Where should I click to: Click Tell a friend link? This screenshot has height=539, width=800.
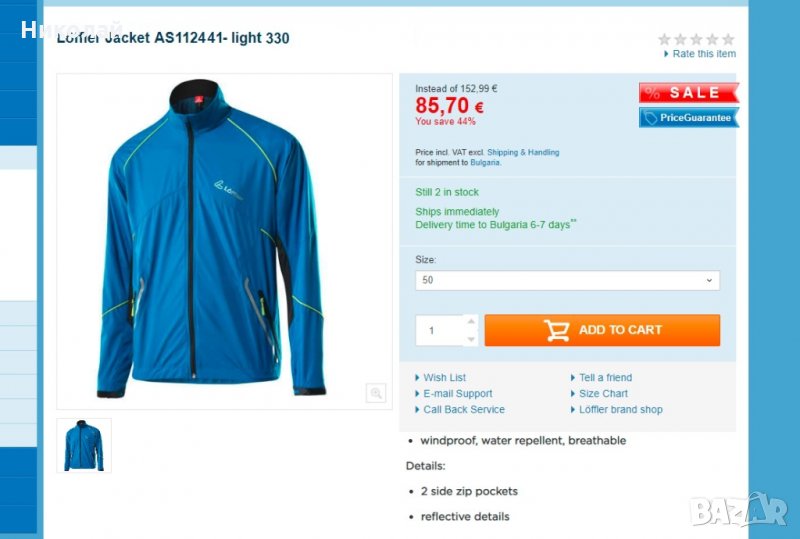(x=605, y=378)
